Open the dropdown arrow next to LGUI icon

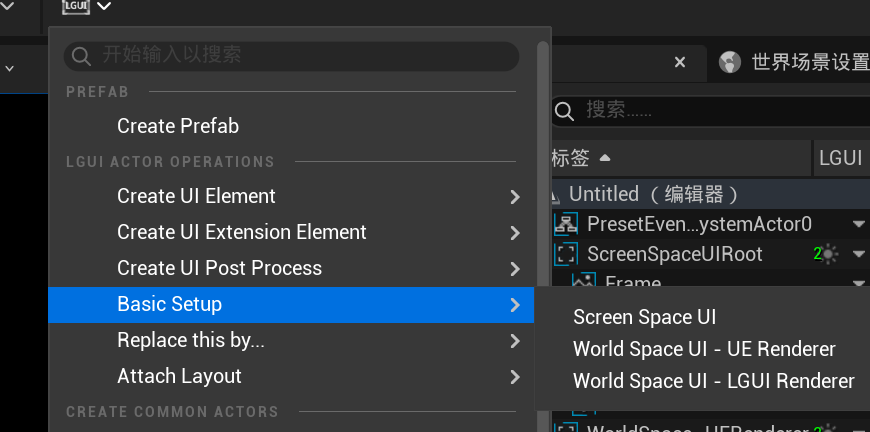pyautogui.click(x=104, y=7)
